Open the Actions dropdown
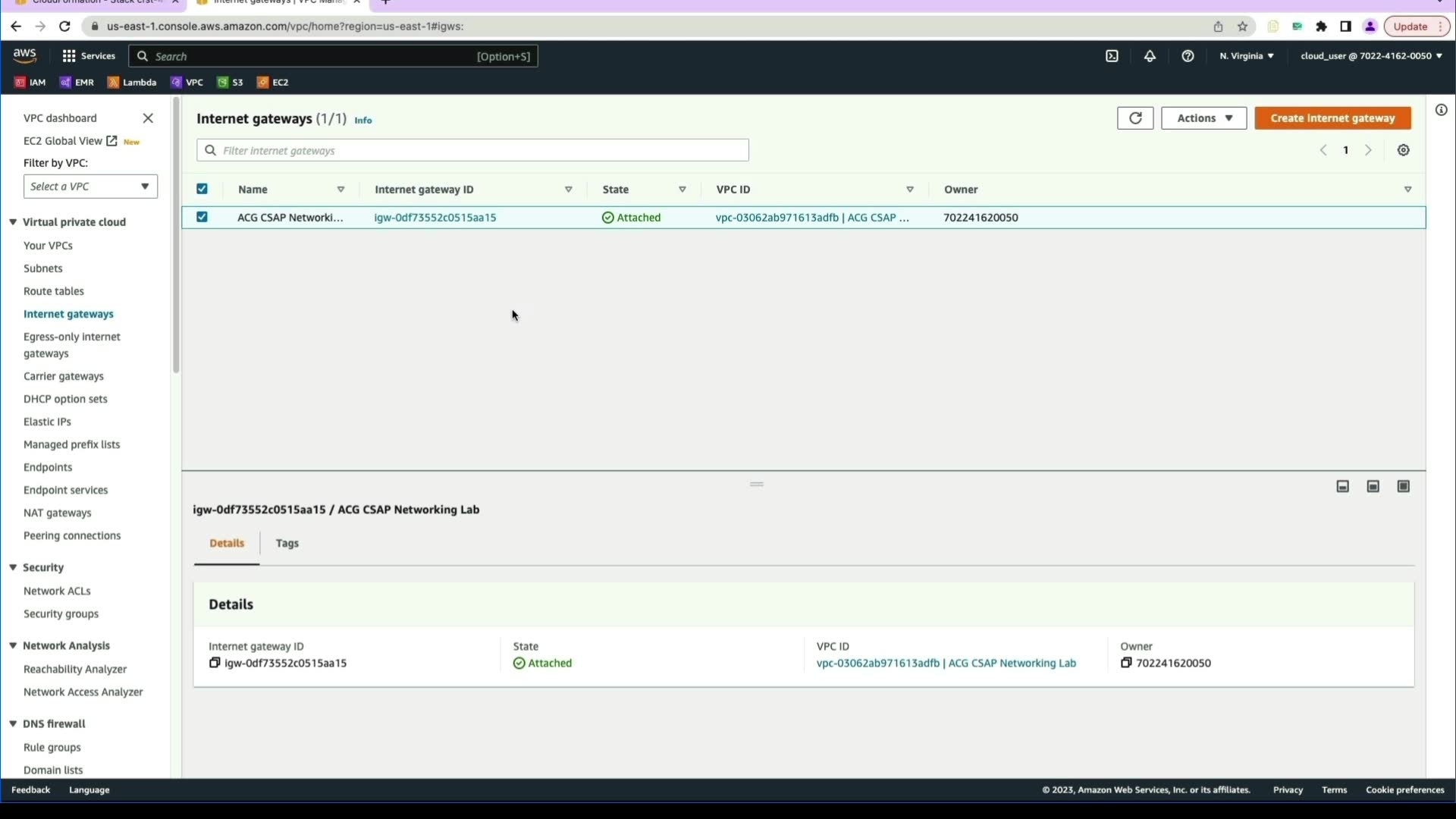Image resolution: width=1456 pixels, height=819 pixels. tap(1203, 118)
